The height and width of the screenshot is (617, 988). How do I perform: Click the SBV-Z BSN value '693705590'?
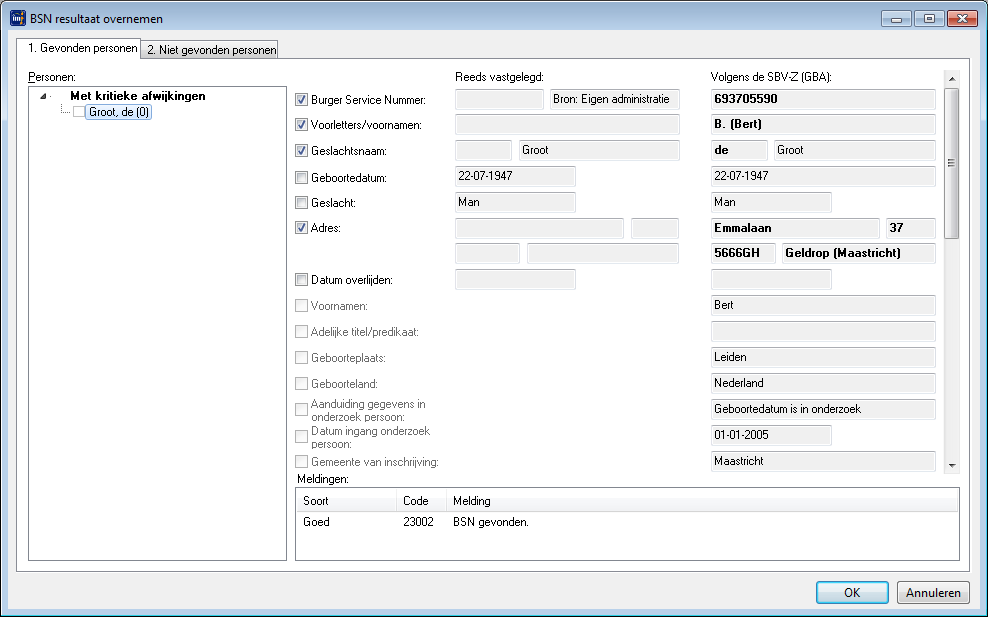tap(823, 100)
